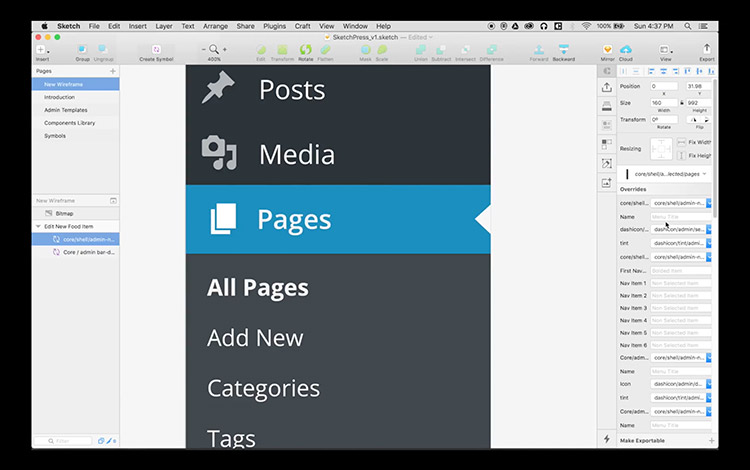Image resolution: width=750 pixels, height=470 pixels.
Task: Click the Ungroup toolbar icon
Action: click(102, 49)
